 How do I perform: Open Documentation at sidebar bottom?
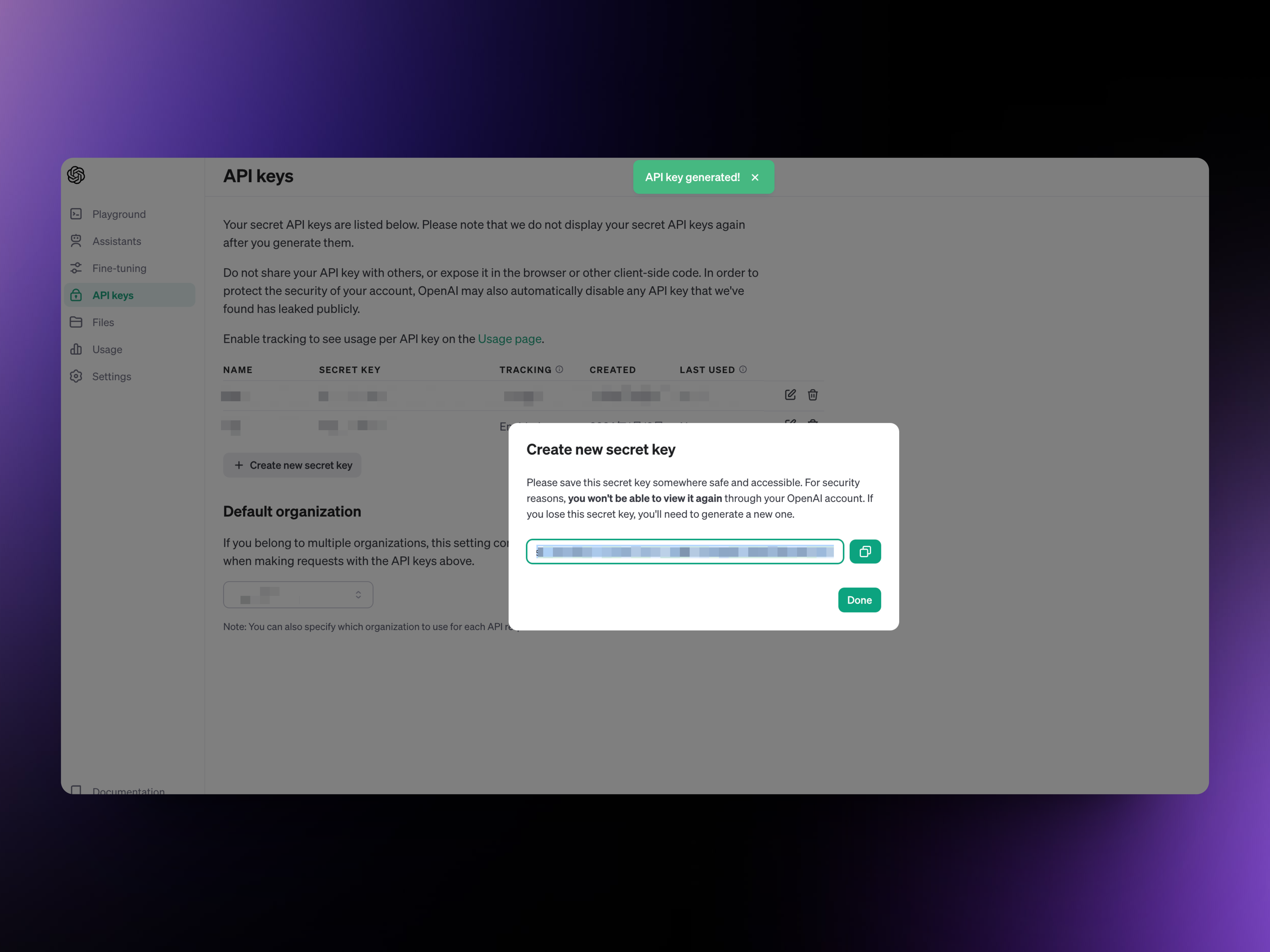128,790
